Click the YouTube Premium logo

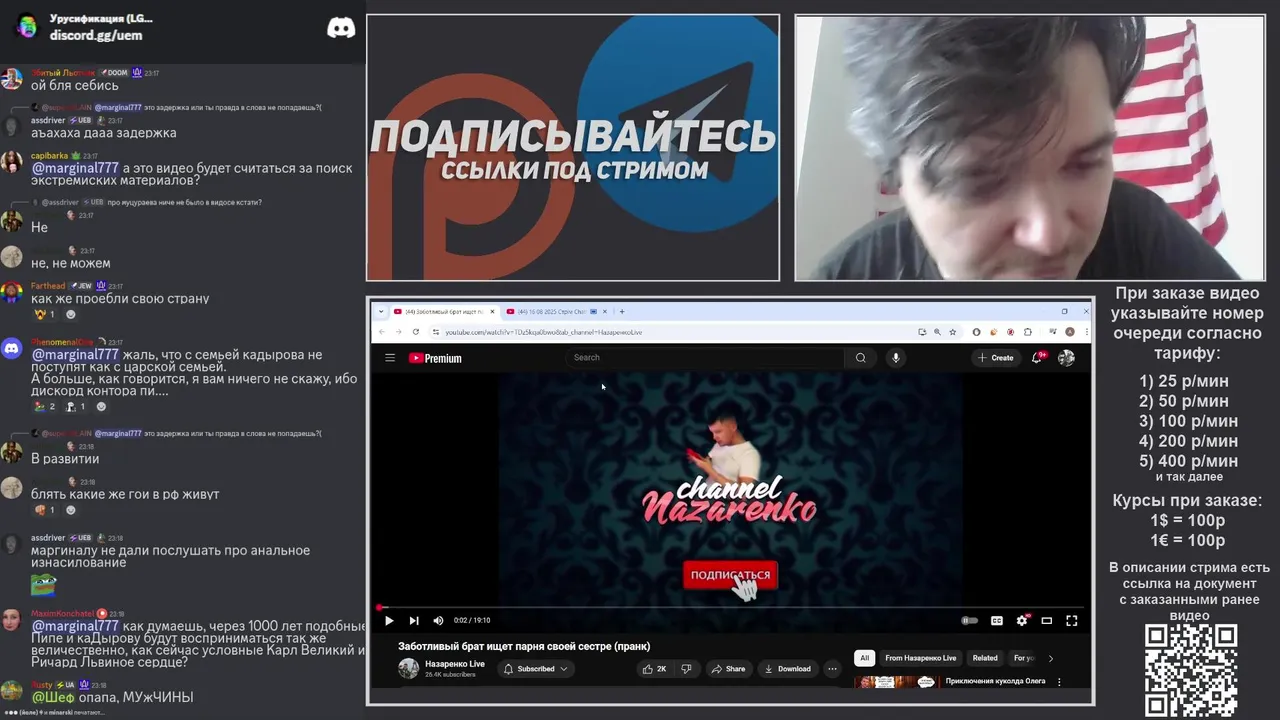(435, 358)
